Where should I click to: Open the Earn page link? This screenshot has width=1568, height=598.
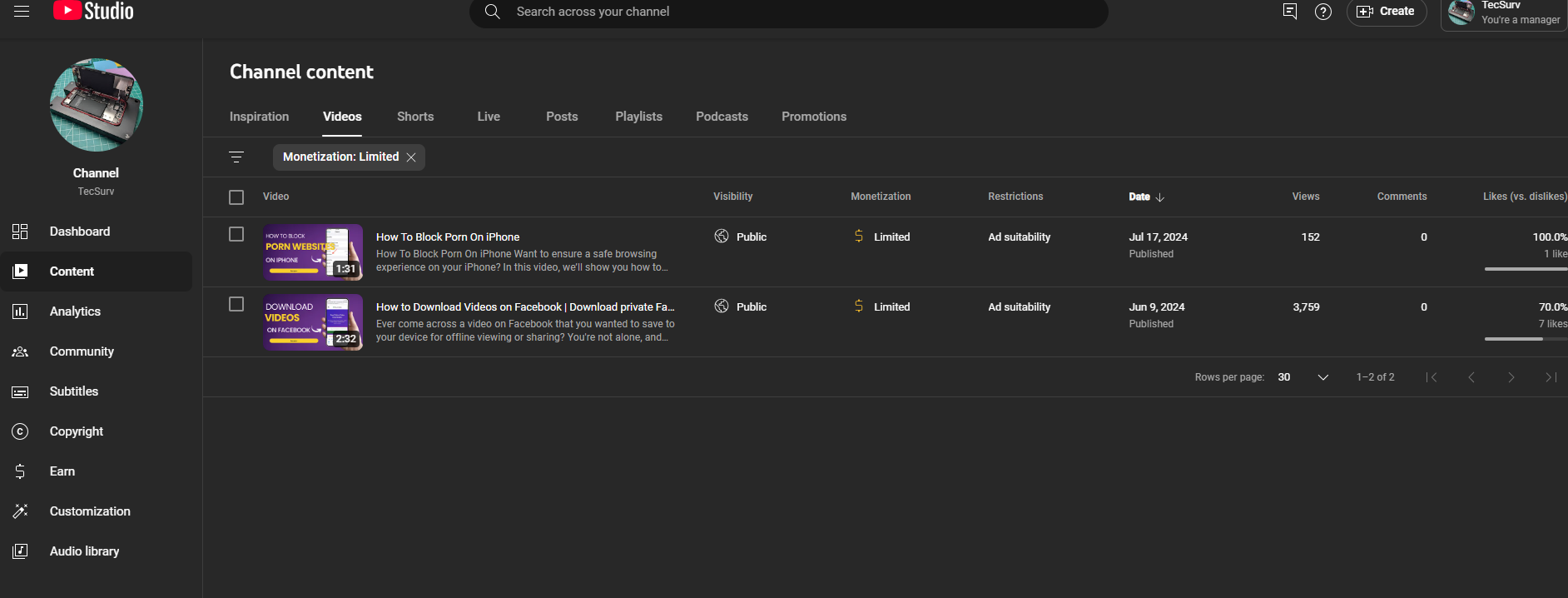point(62,471)
